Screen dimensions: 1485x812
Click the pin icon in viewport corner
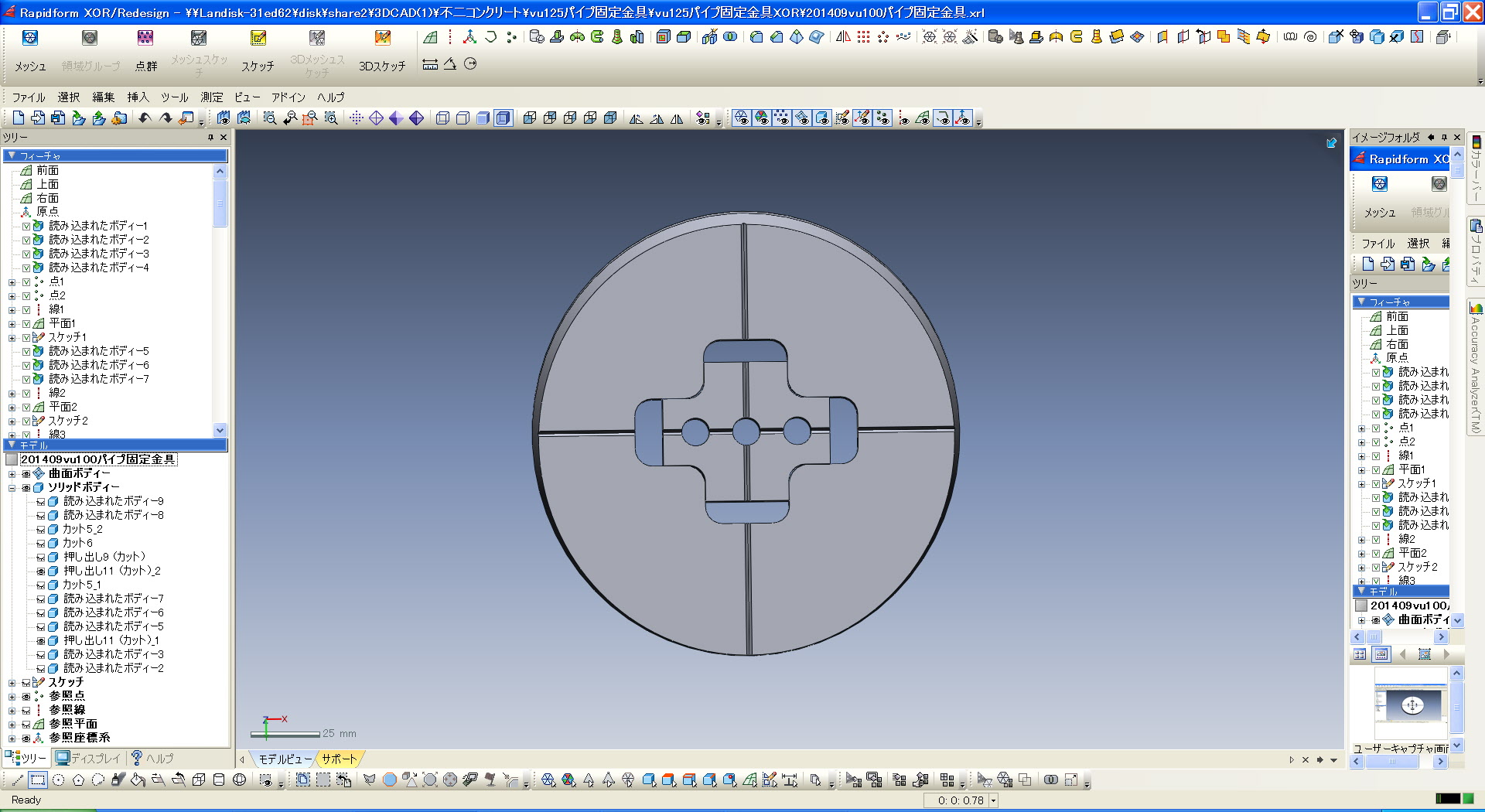pos(1331,143)
